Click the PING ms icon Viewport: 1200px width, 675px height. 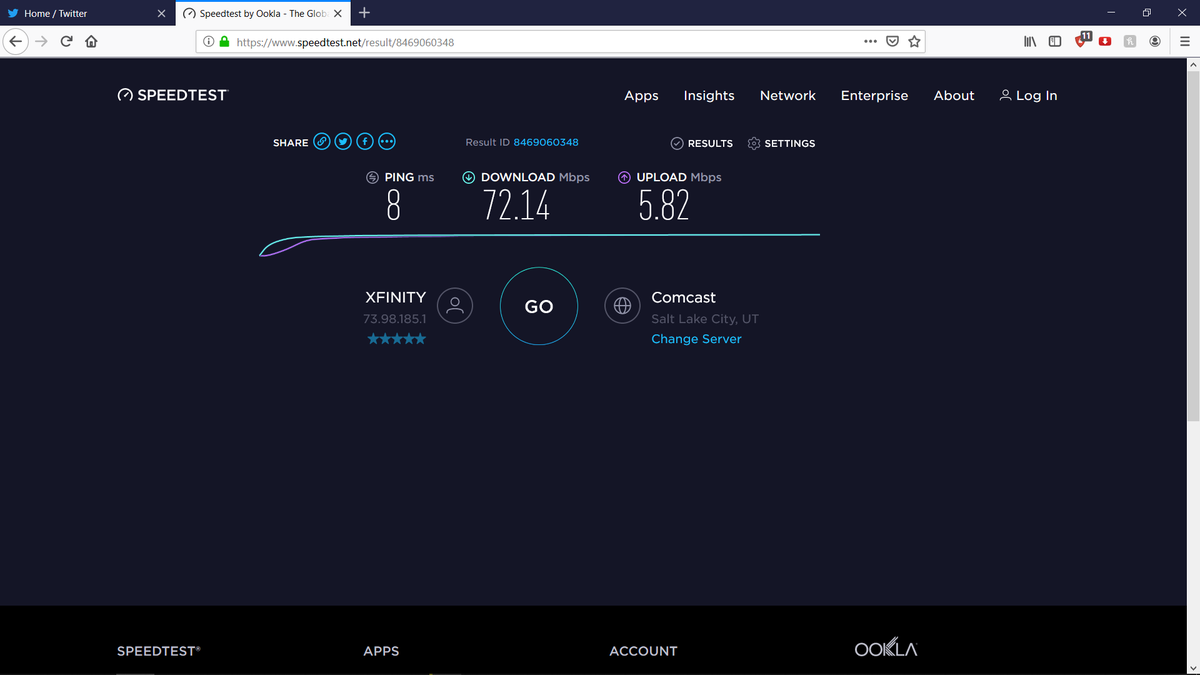(x=372, y=177)
